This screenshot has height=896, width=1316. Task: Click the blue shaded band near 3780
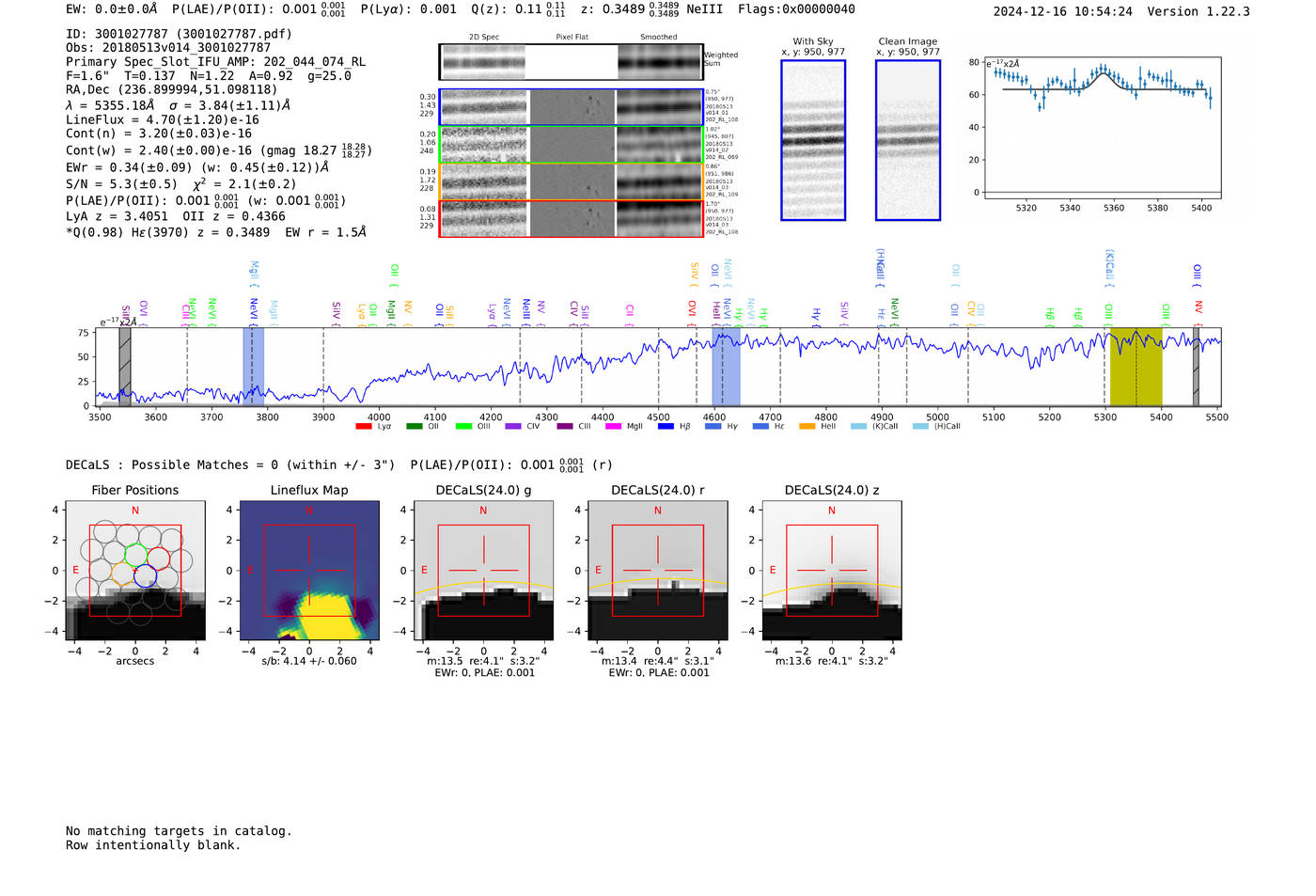pyautogui.click(x=254, y=367)
